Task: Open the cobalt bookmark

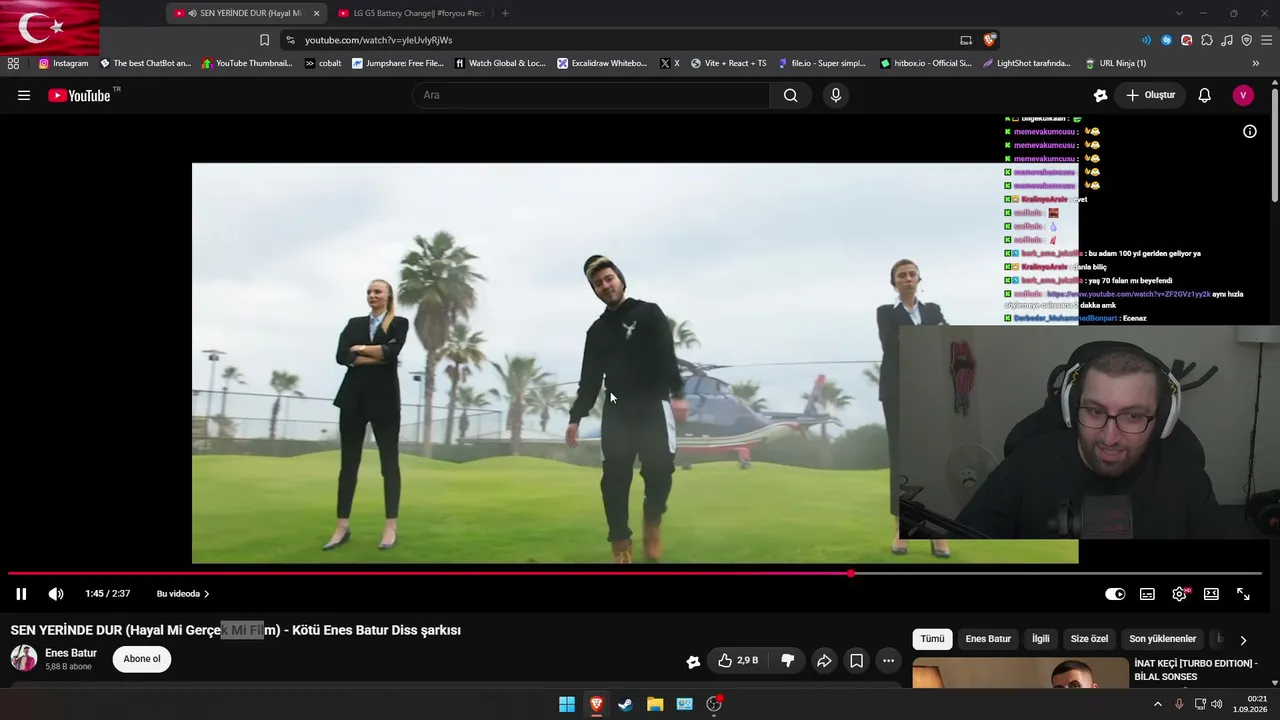Action: pyautogui.click(x=323, y=63)
